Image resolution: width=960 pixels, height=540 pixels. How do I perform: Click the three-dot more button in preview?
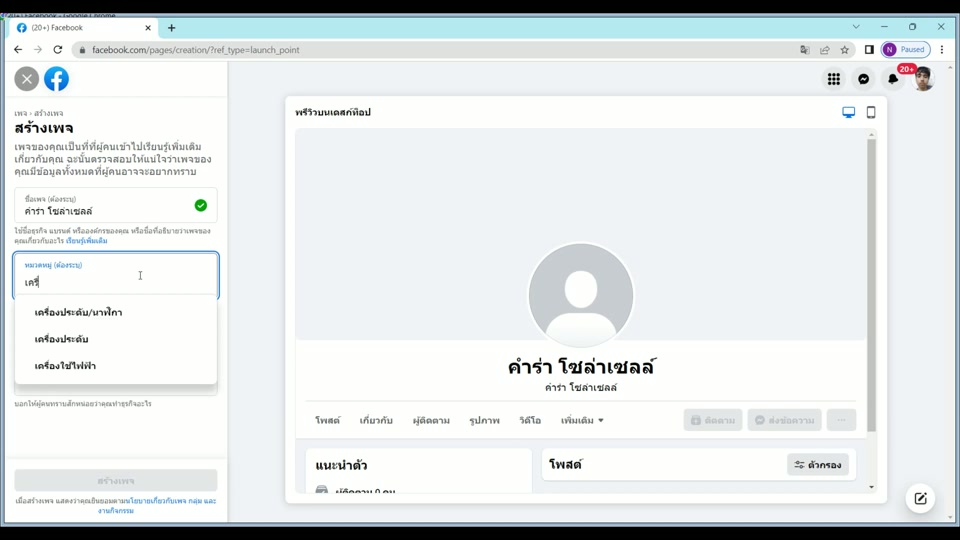(x=841, y=420)
